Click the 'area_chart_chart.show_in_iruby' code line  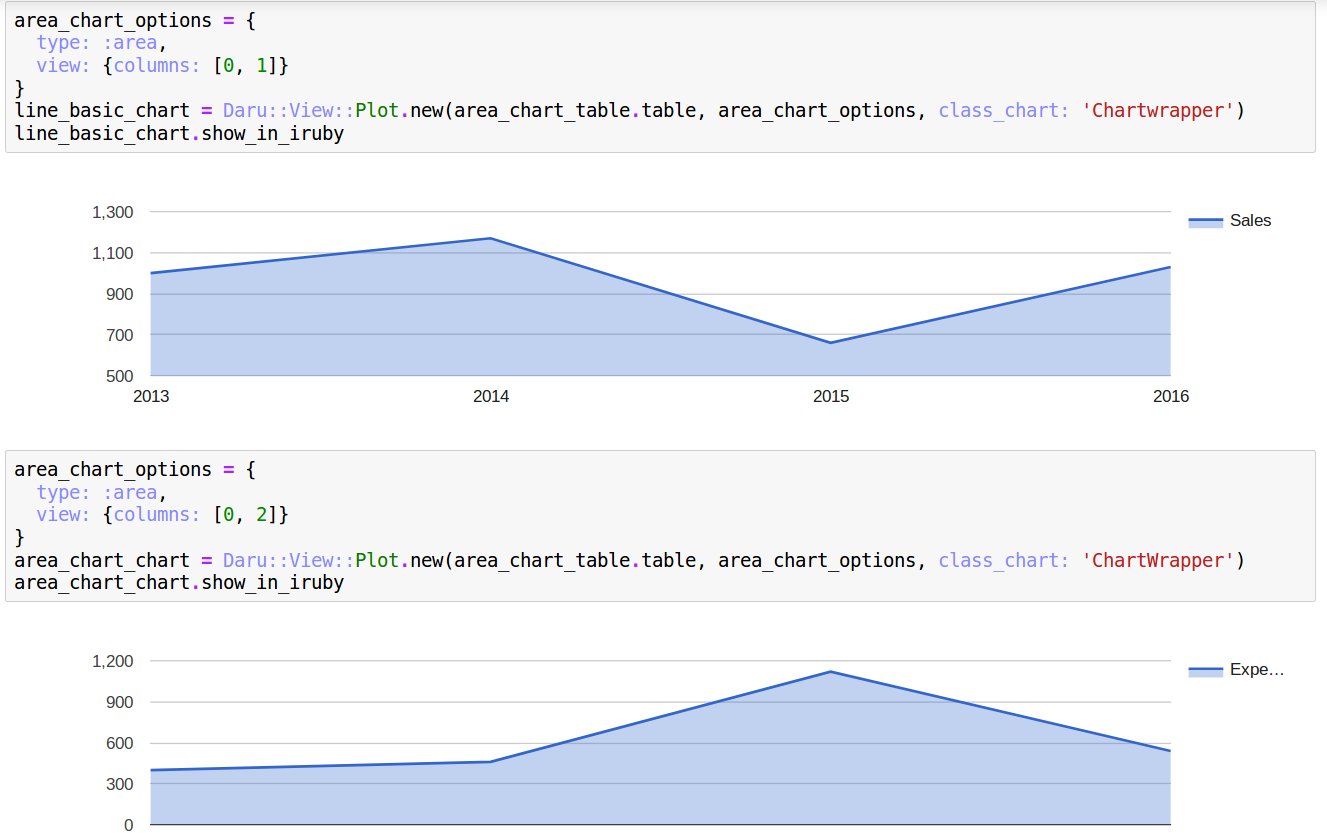[x=179, y=583]
